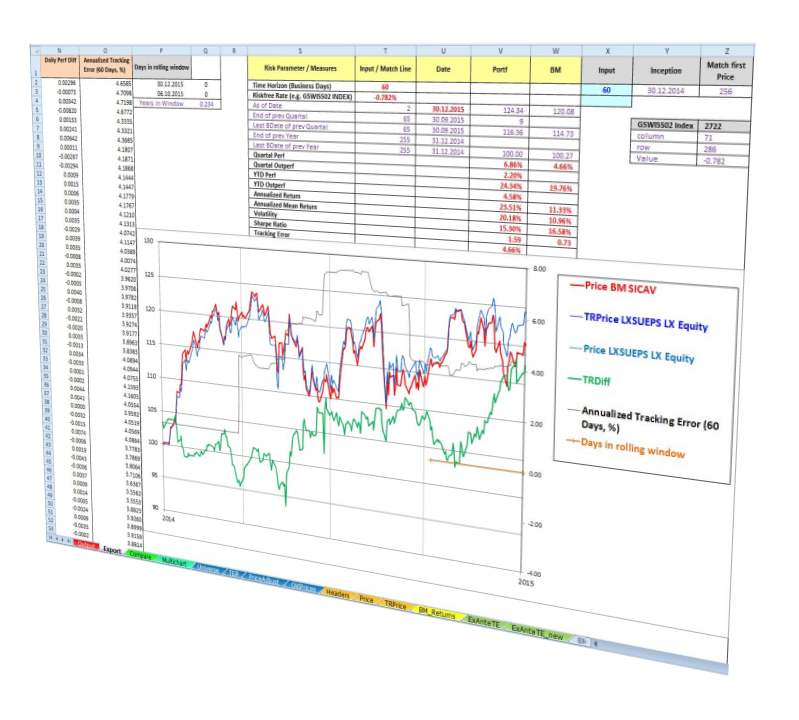This screenshot has width=799, height=720.
Task: Select the Universe sheet tab
Action: [208, 569]
